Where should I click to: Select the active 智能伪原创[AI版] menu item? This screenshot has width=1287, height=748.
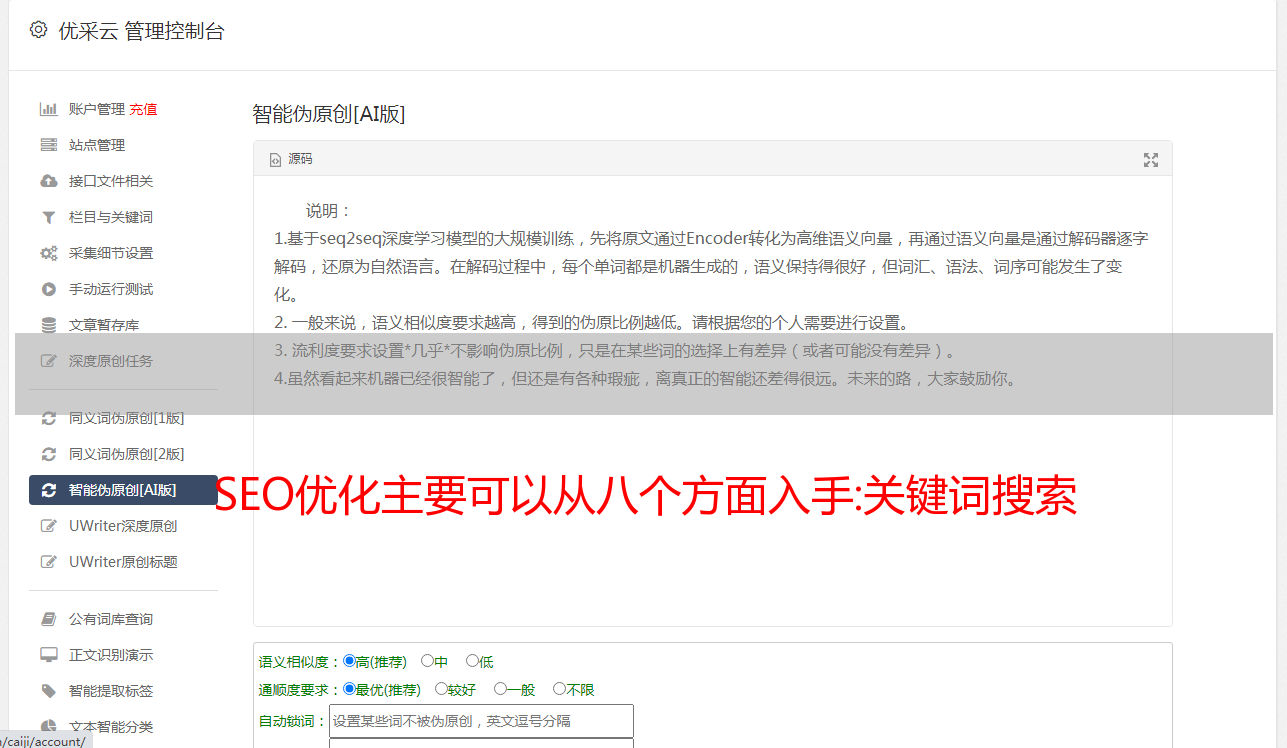pos(124,490)
